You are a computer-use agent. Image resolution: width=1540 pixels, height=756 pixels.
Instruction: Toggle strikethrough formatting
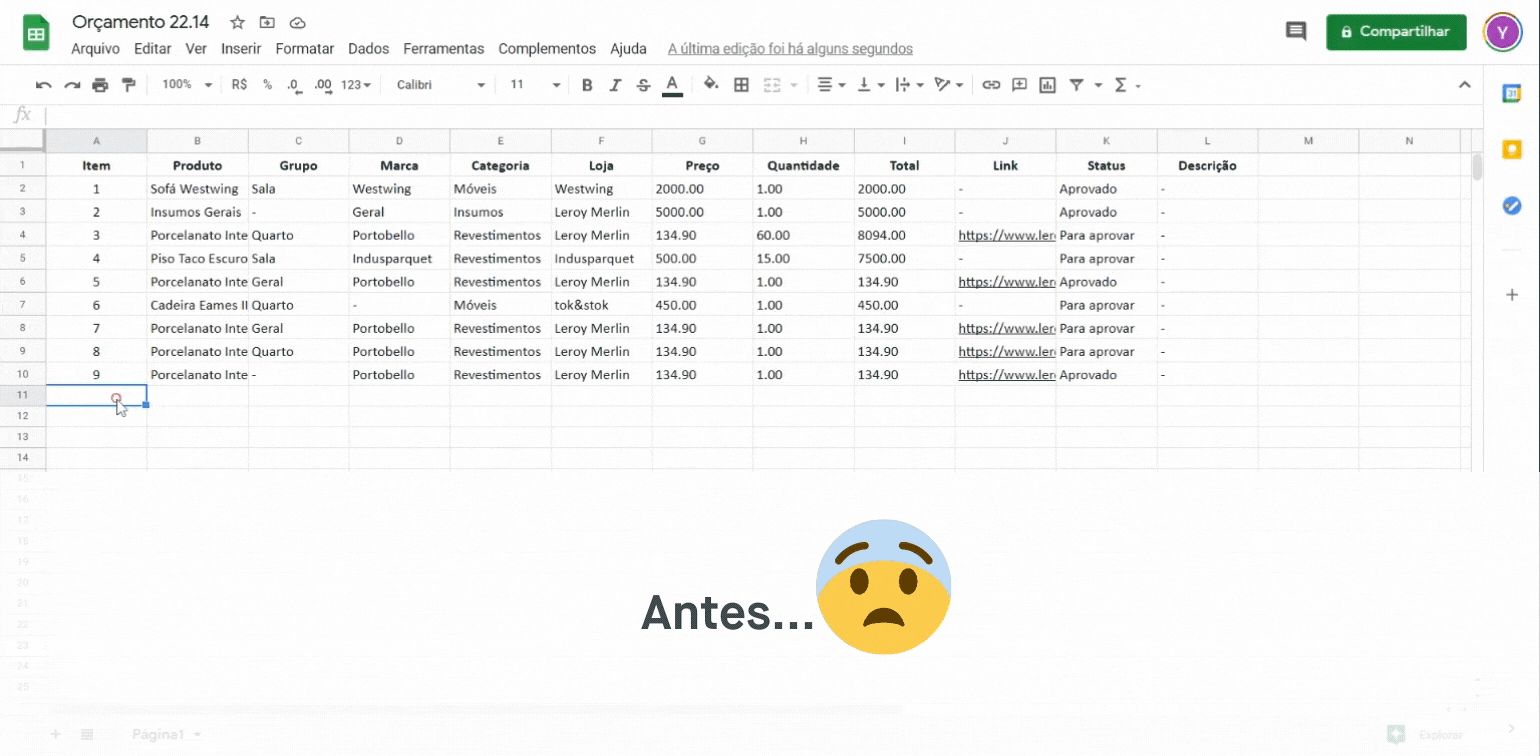(643, 85)
